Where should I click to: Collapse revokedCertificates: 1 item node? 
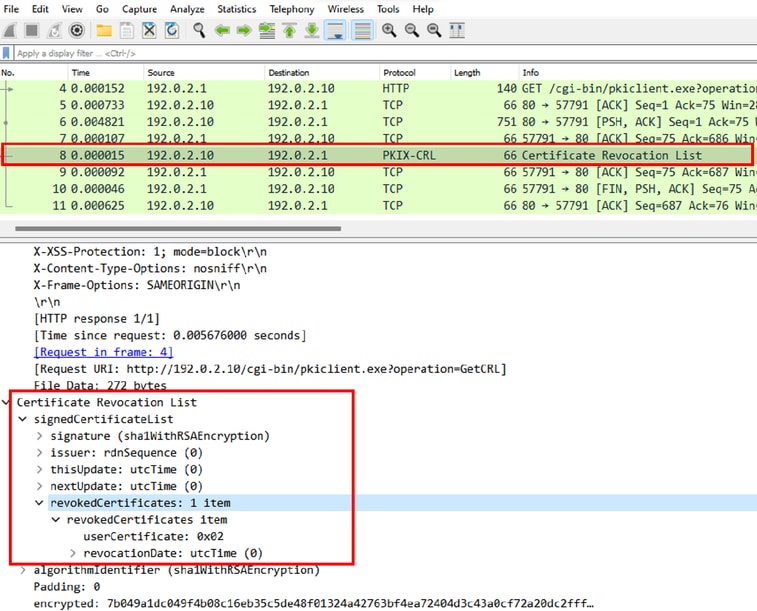coord(40,503)
